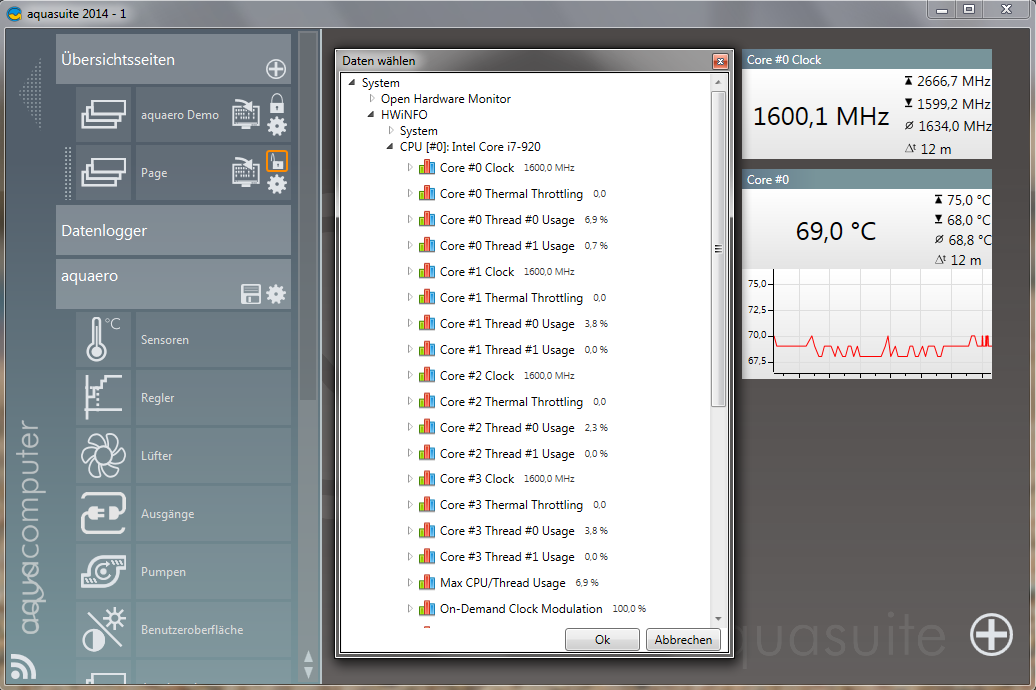Click bar chart icon of Core #2 Clock

(x=427, y=375)
